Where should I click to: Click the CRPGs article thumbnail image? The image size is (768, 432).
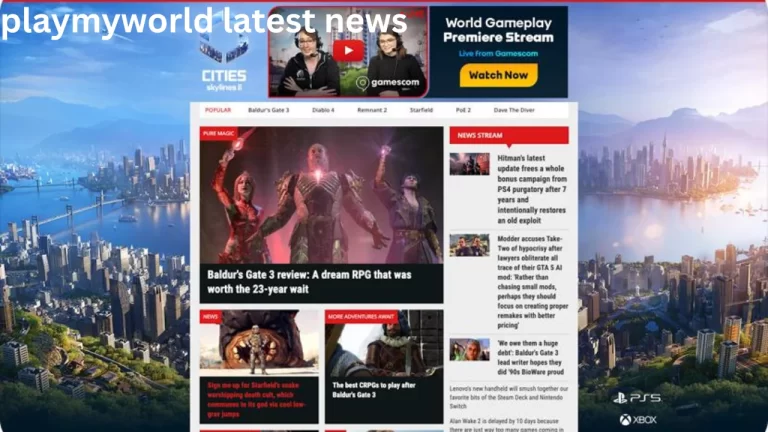(x=384, y=343)
